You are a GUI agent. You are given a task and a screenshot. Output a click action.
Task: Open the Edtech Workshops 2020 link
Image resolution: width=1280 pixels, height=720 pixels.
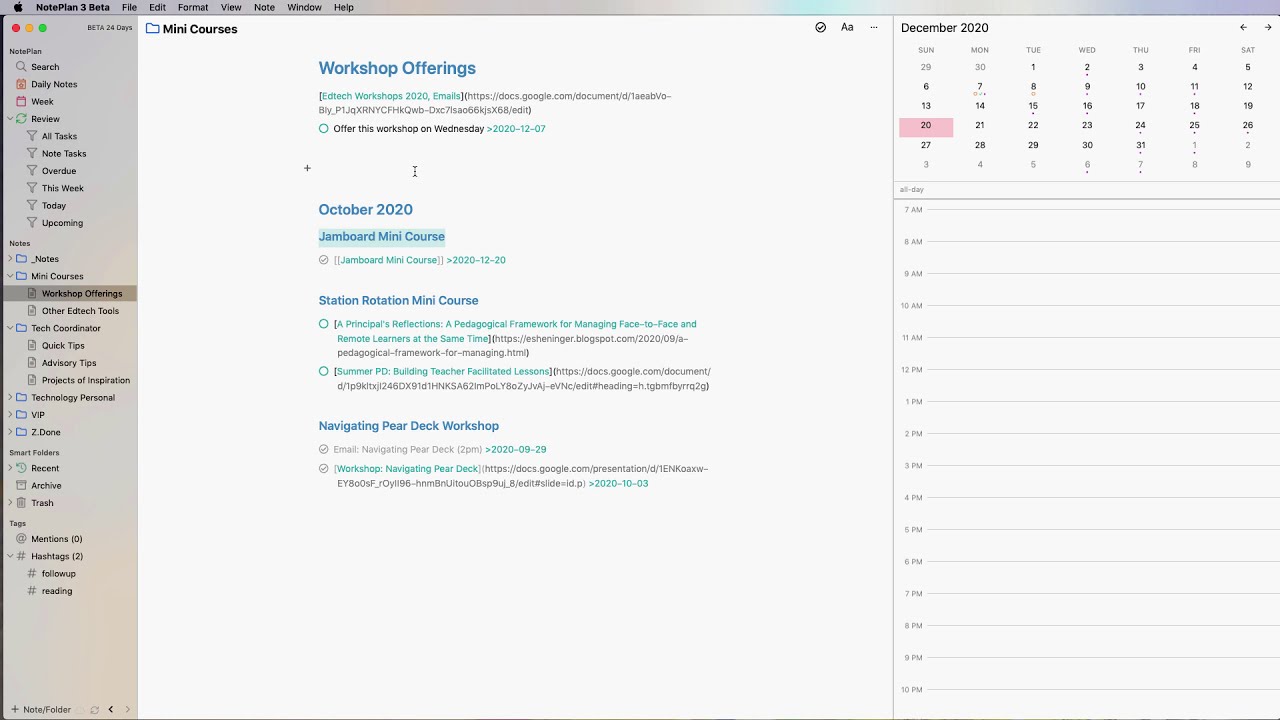pyautogui.click(x=391, y=96)
